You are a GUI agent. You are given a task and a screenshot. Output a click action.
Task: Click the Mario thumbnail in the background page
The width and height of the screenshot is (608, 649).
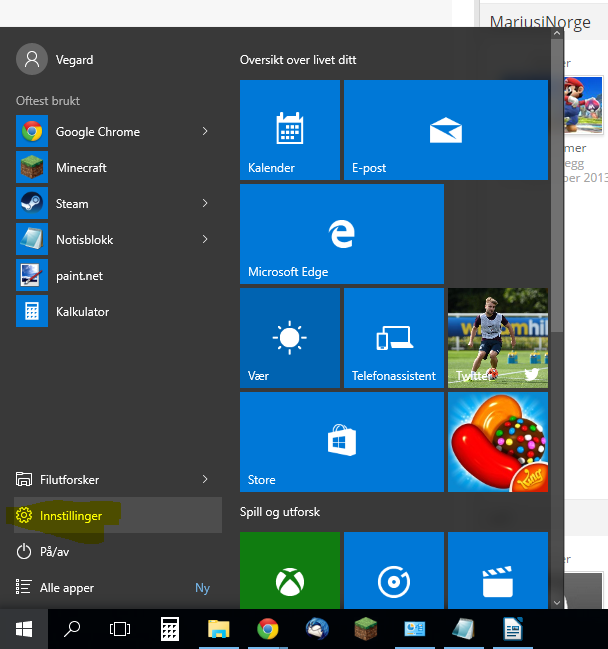(583, 105)
